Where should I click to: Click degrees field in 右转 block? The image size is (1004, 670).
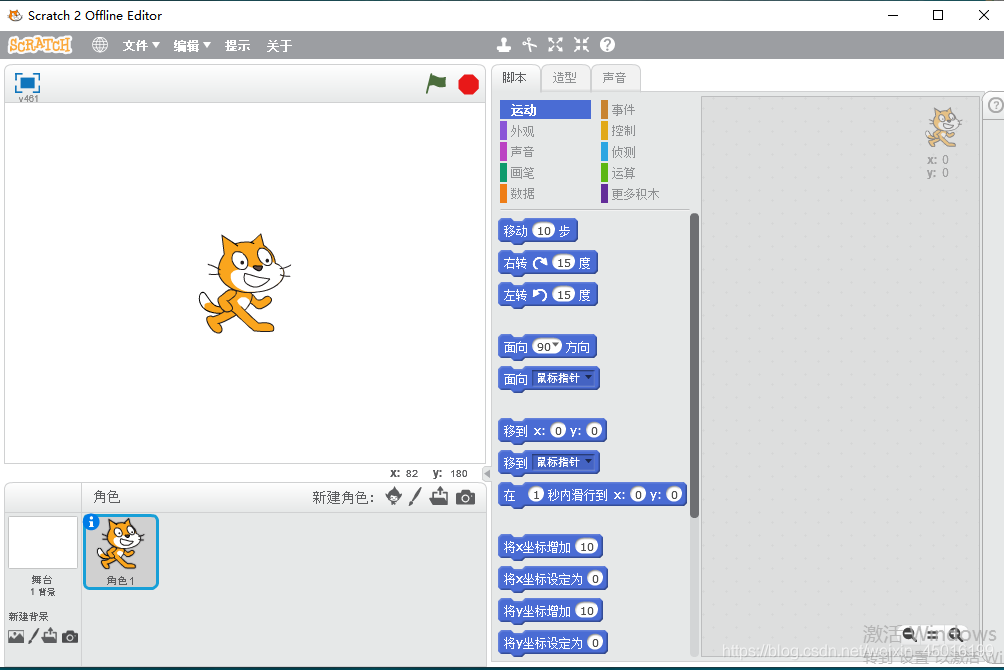coord(563,263)
